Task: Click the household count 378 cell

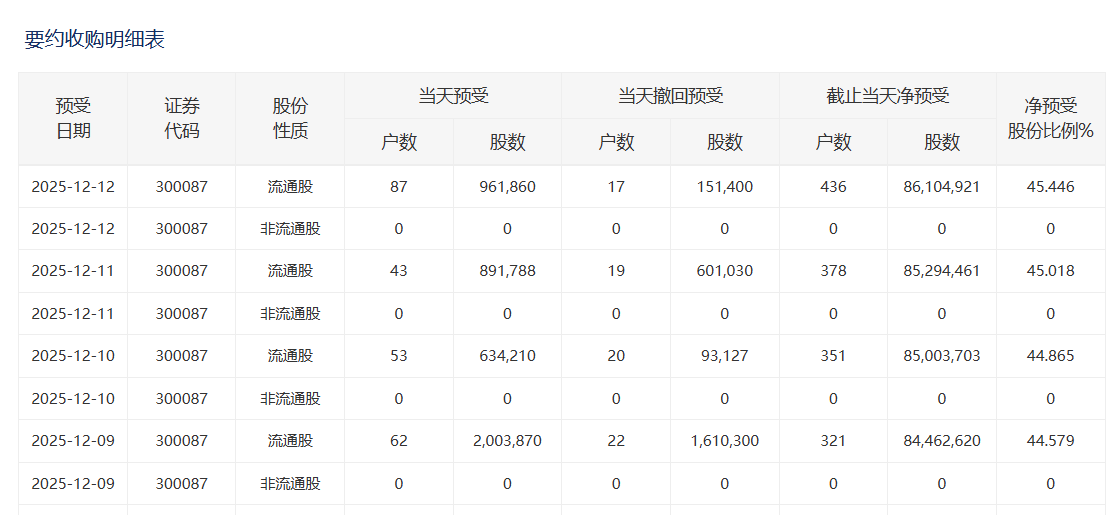Action: (x=833, y=271)
